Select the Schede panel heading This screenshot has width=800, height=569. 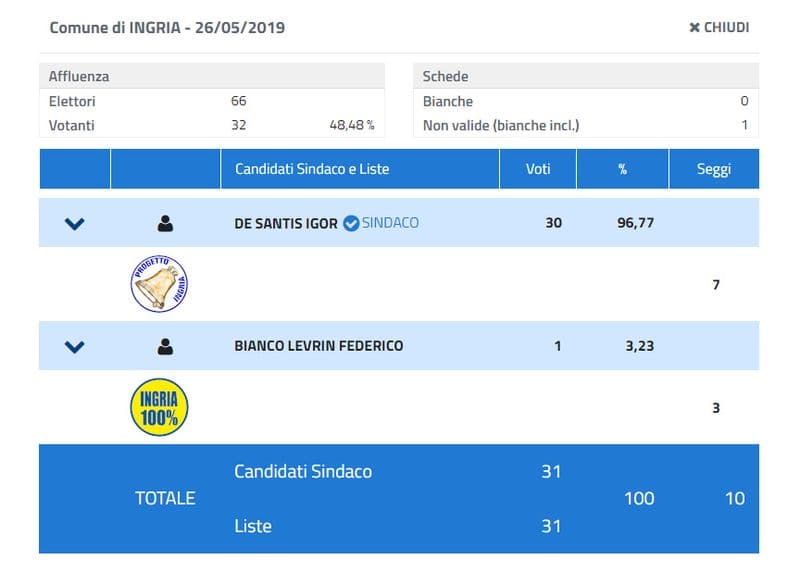(x=445, y=76)
